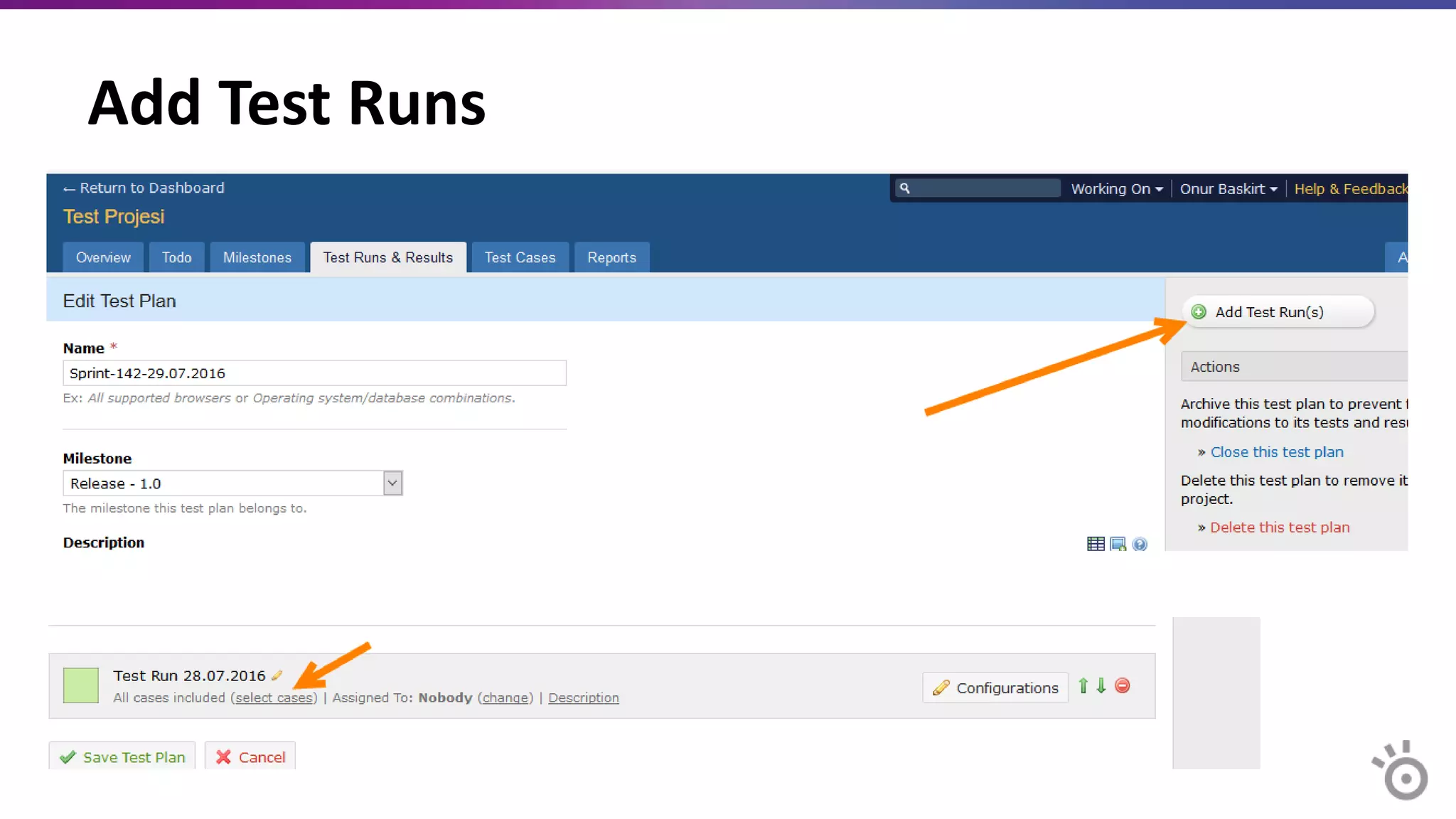Click the Test Projesi project title
Image resolution: width=1456 pixels, height=819 pixels.
click(x=114, y=217)
